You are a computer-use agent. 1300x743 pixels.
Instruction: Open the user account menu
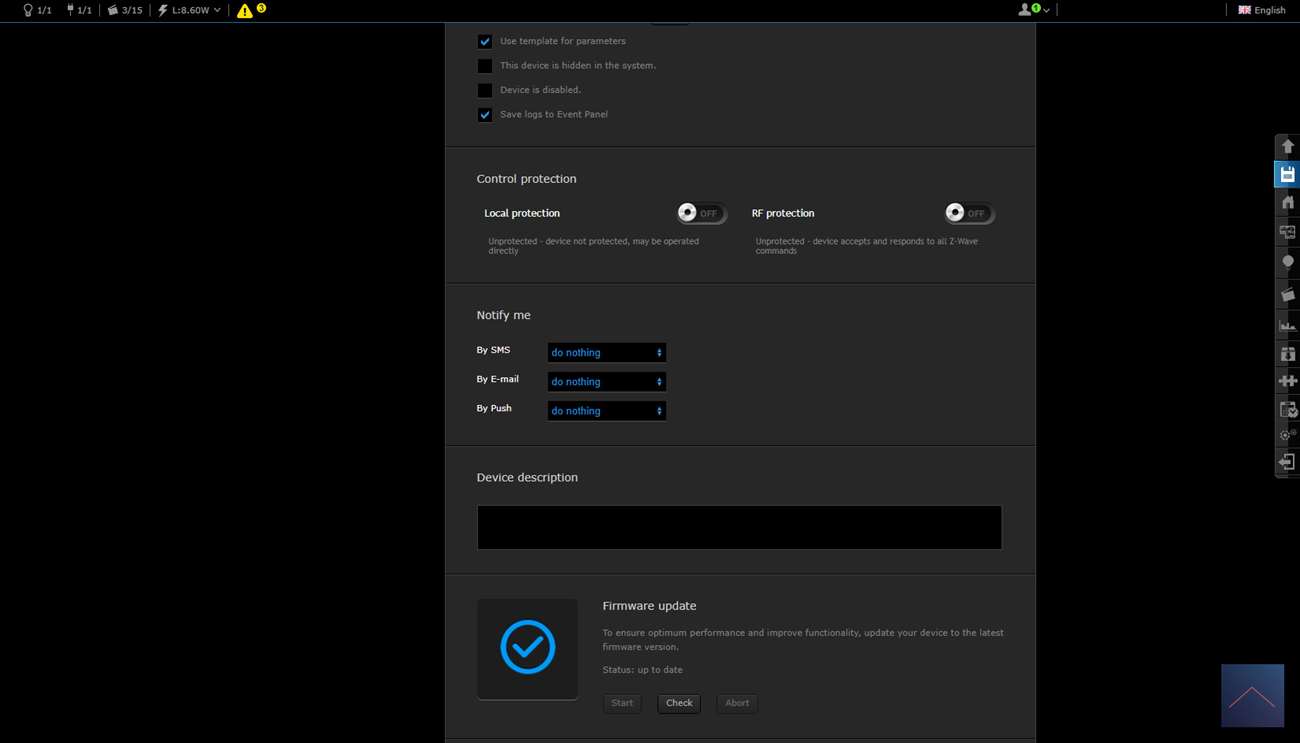(x=1033, y=10)
